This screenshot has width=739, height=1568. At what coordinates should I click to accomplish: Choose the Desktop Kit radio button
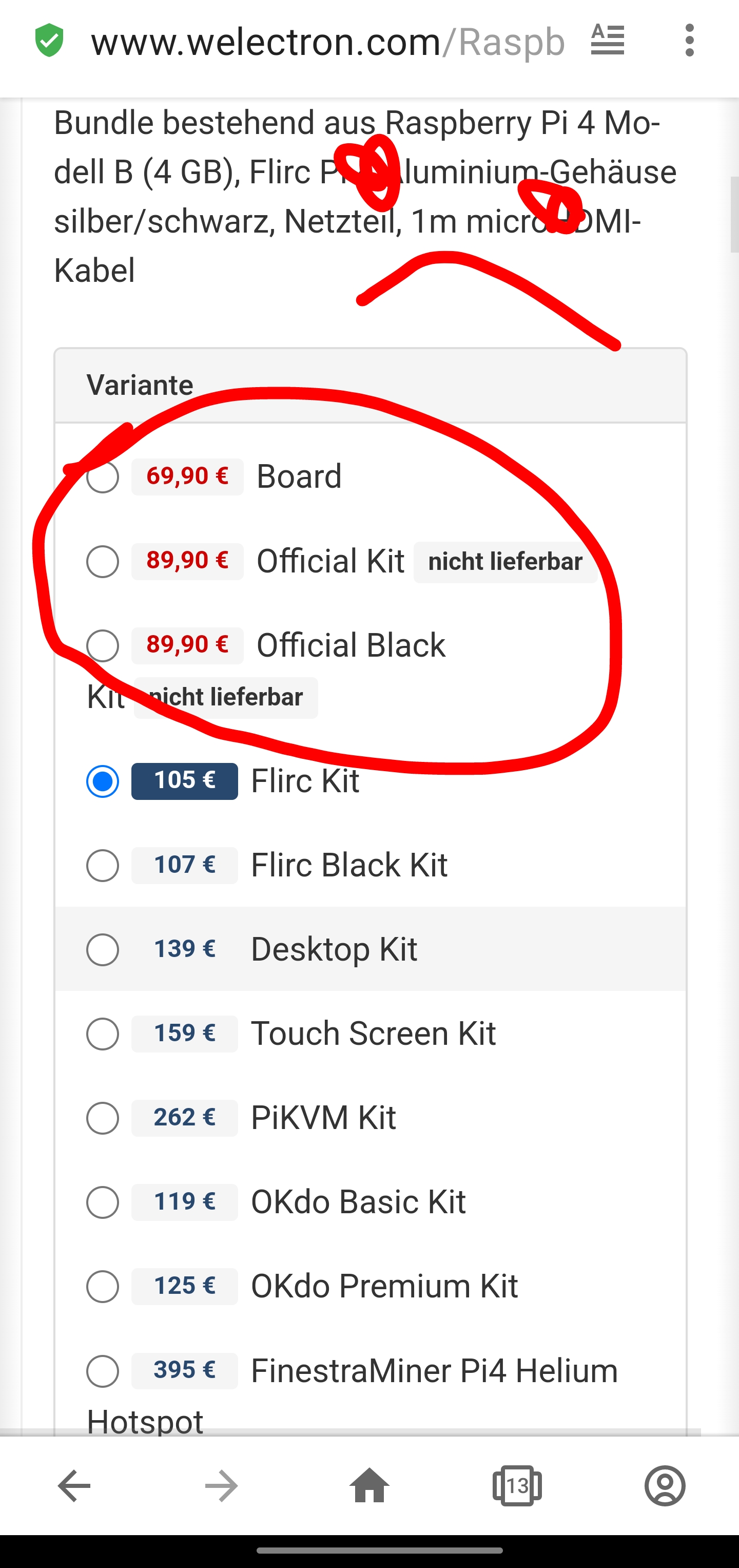pyautogui.click(x=103, y=949)
